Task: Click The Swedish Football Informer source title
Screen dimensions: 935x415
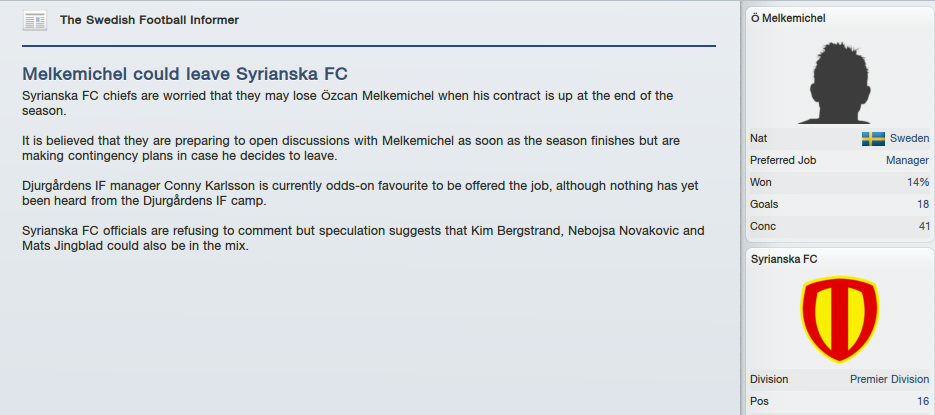Action: [149, 20]
